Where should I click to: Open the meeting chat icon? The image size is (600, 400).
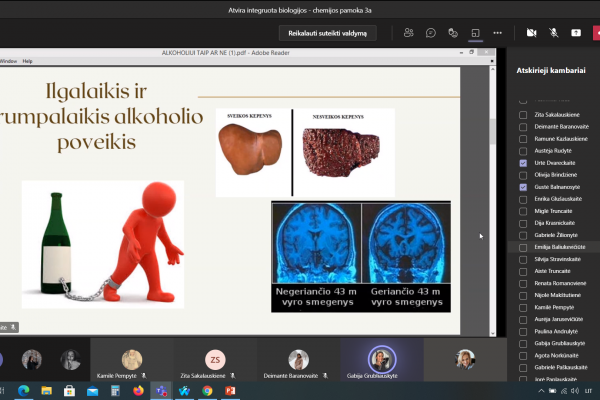pyautogui.click(x=431, y=33)
